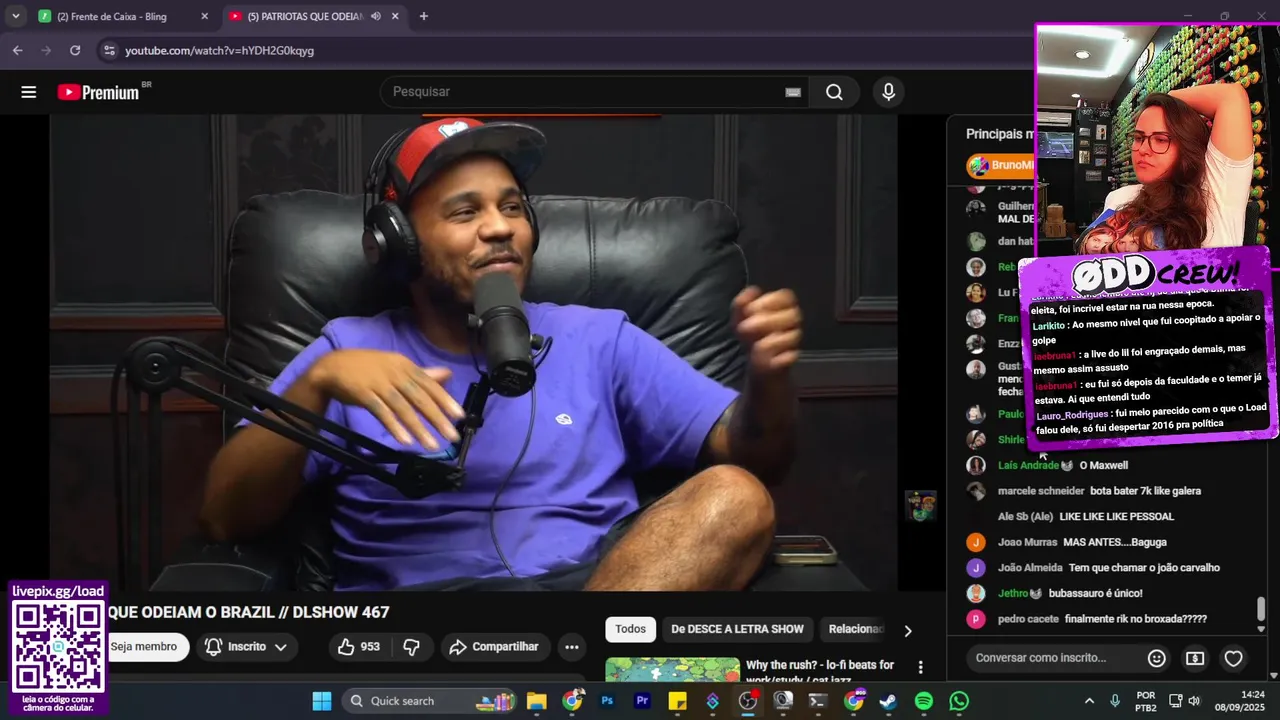Click João Almeida chat author name
Viewport: 1280px width, 720px height.
[x=1030, y=568]
